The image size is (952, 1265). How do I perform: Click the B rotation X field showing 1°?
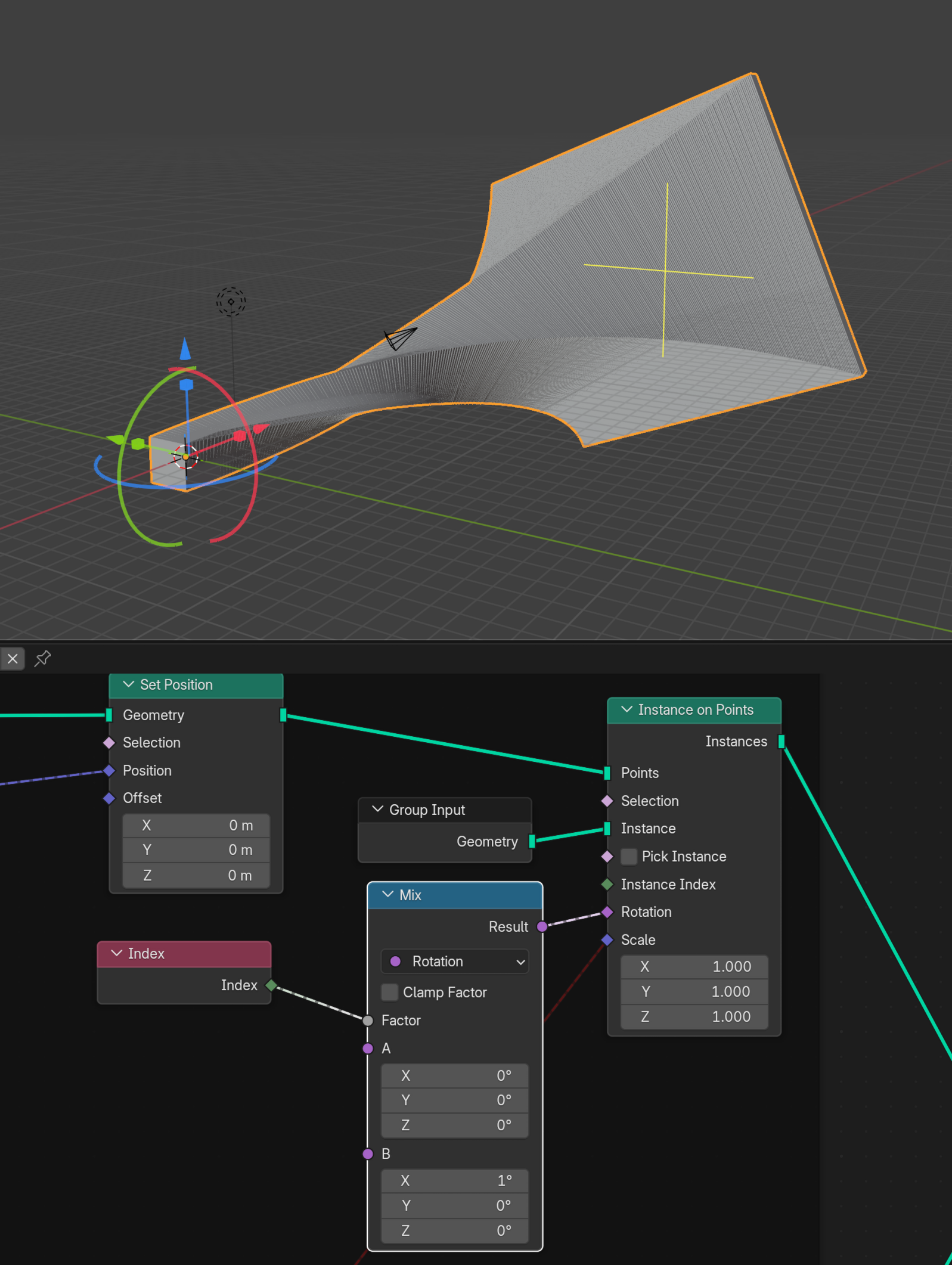454,1180
